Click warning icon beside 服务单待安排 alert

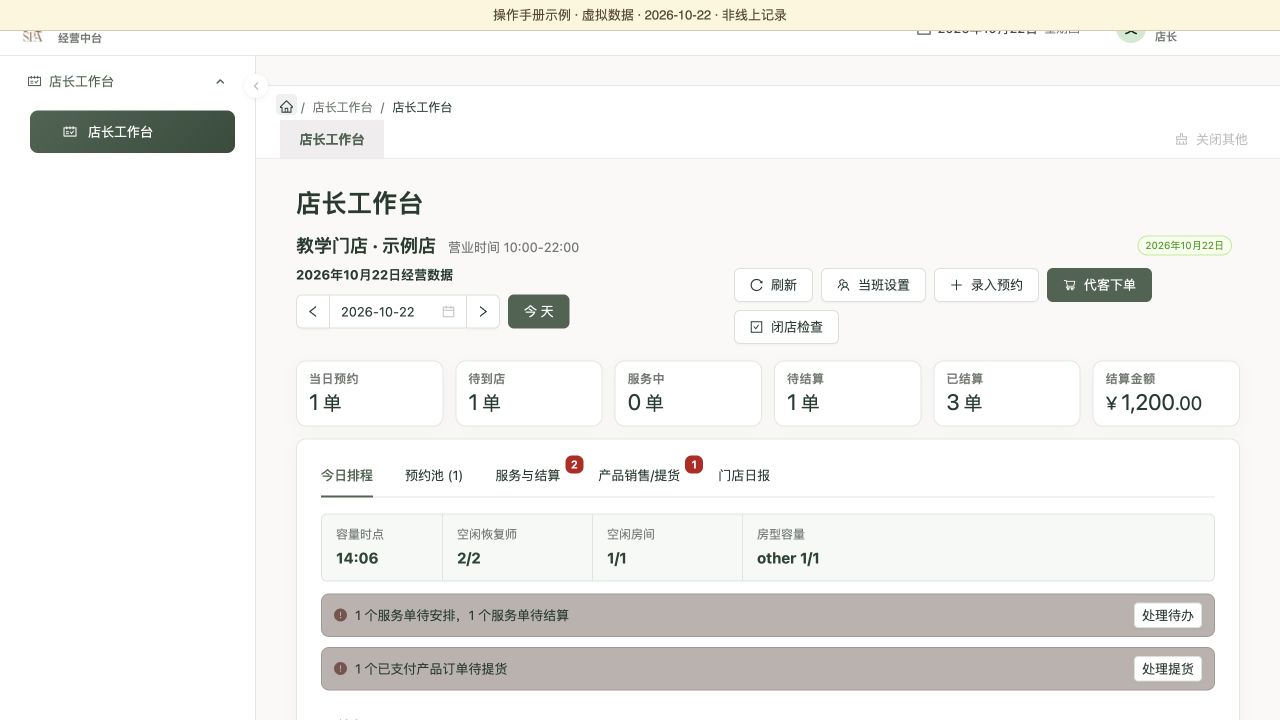340,615
